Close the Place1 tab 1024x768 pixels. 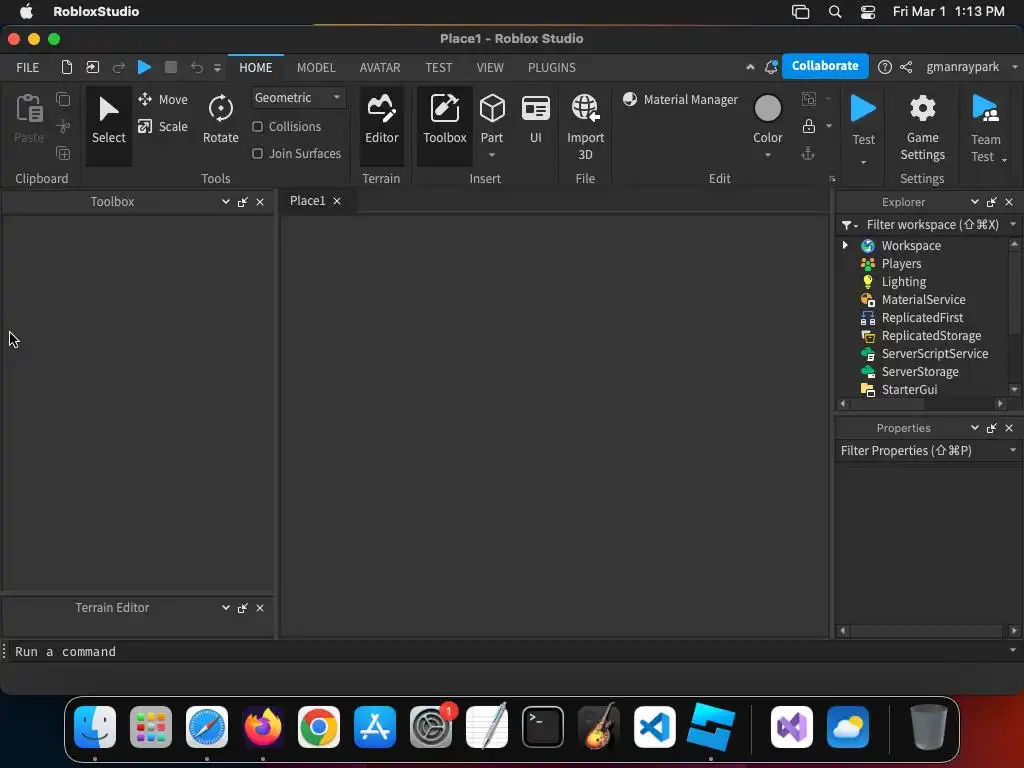[337, 201]
